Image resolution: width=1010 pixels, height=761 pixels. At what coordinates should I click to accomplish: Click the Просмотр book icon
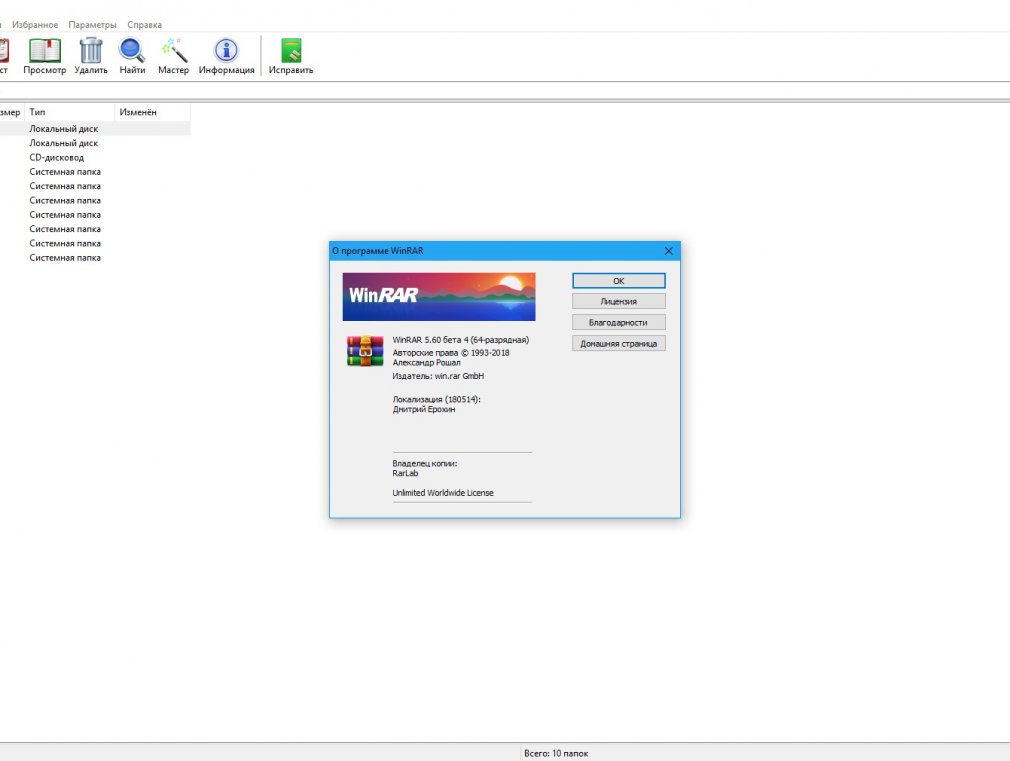(44, 50)
